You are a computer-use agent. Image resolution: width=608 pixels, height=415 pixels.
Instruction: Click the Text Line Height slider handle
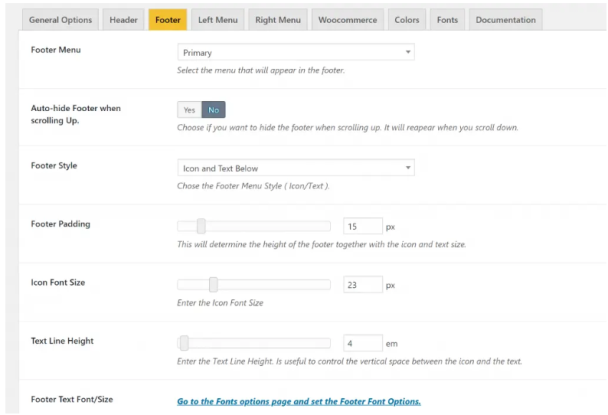coord(184,343)
